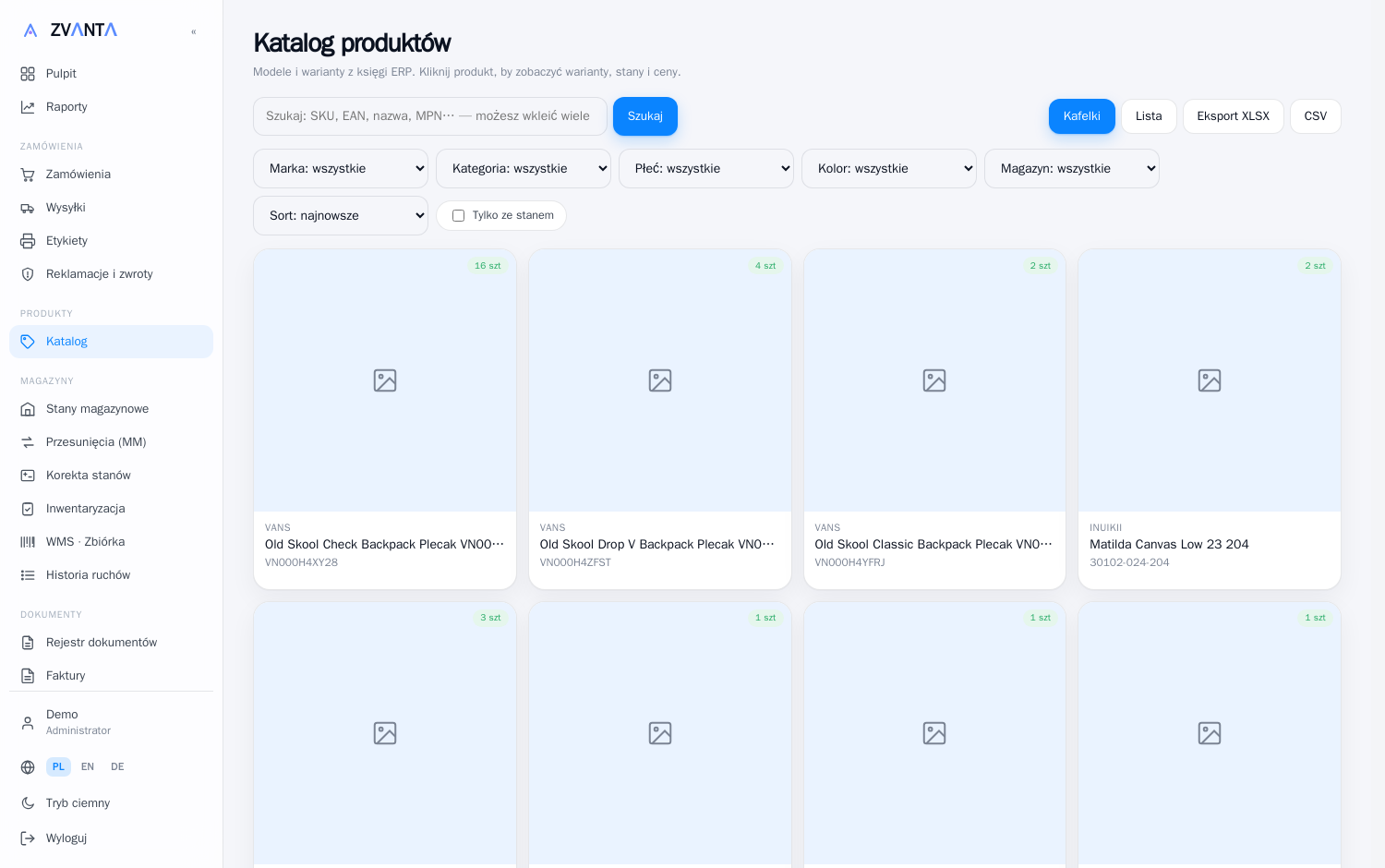Tick the 'Tylko ze stanem' checkbox
1385x868 pixels.
pyautogui.click(x=458, y=215)
